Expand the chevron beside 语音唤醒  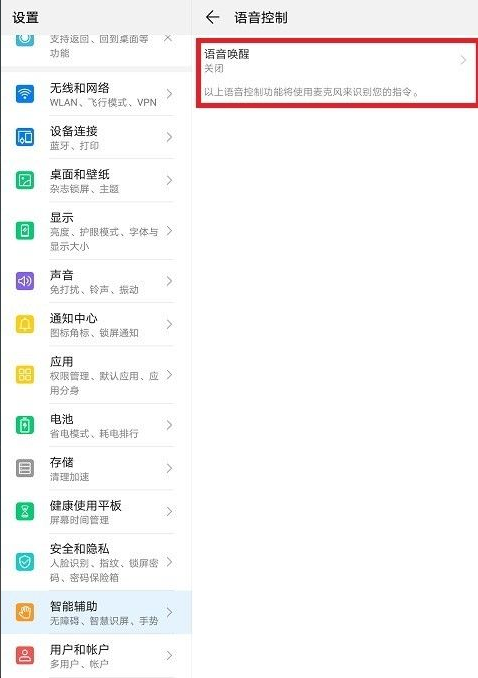tap(463, 60)
